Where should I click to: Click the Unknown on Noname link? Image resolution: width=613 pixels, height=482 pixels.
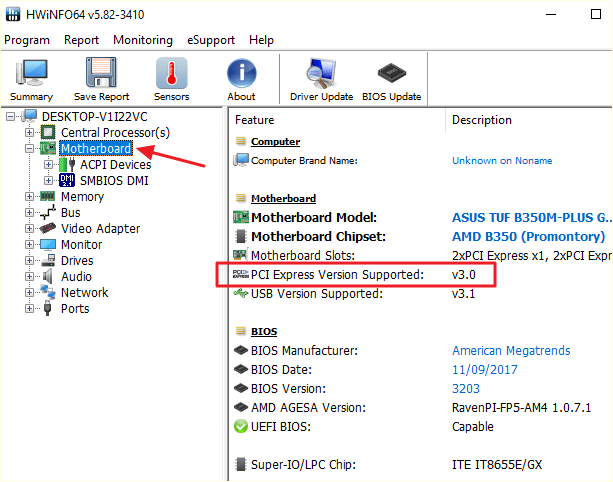click(502, 161)
